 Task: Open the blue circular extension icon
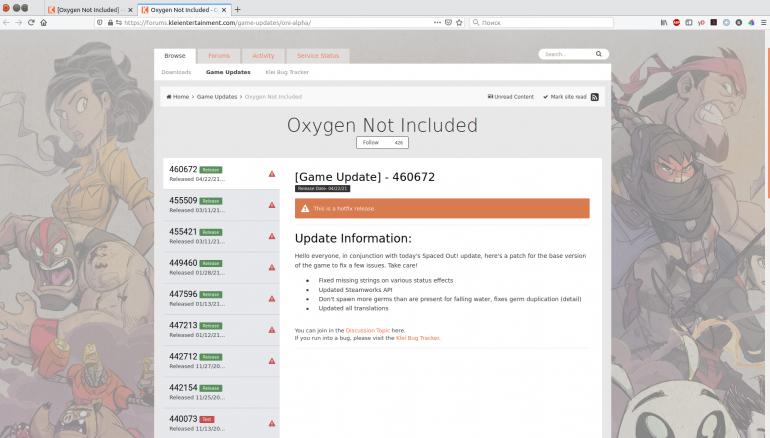(x=726, y=23)
